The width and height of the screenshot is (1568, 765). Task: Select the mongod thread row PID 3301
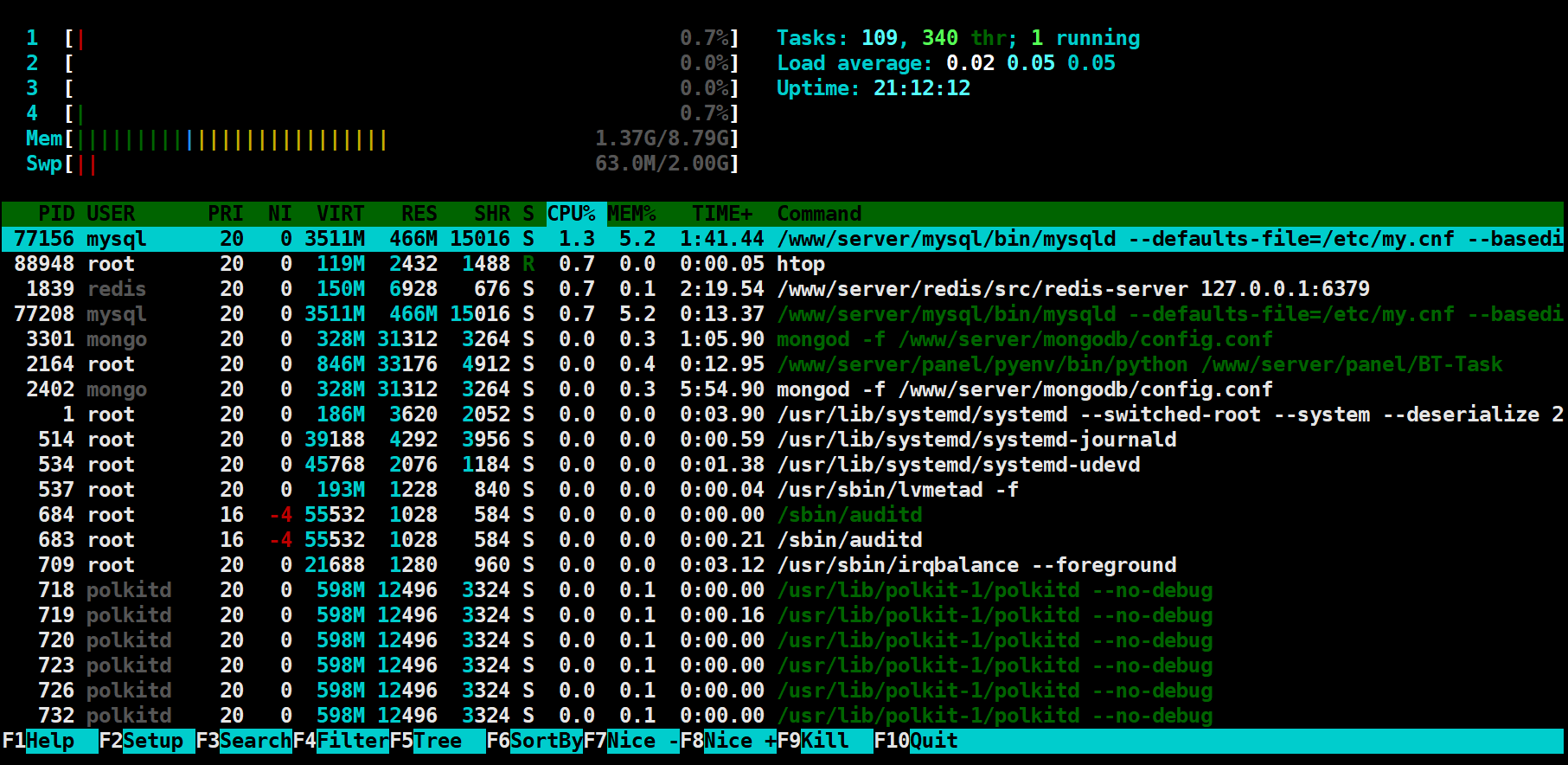(x=783, y=339)
